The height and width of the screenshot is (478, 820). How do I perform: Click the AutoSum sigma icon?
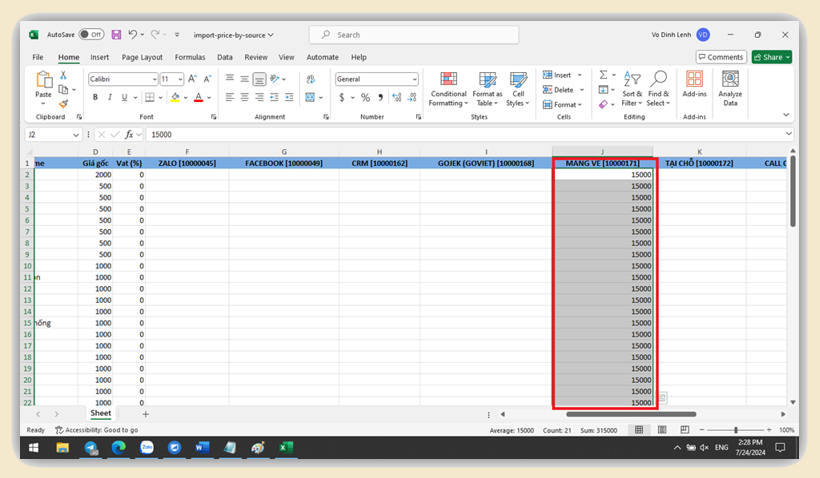pos(604,75)
